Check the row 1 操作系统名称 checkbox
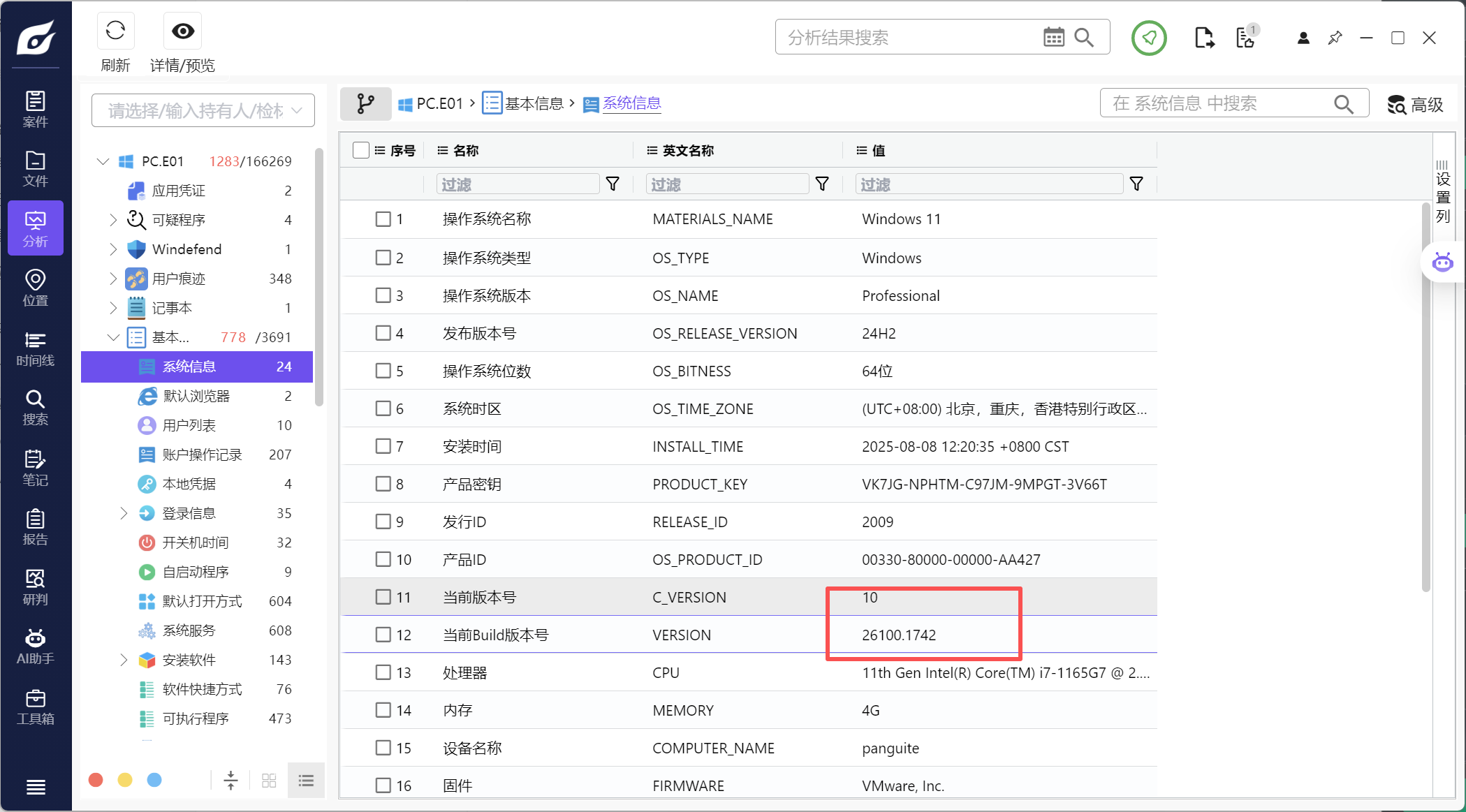This screenshot has height=812, width=1466. pos(383,219)
